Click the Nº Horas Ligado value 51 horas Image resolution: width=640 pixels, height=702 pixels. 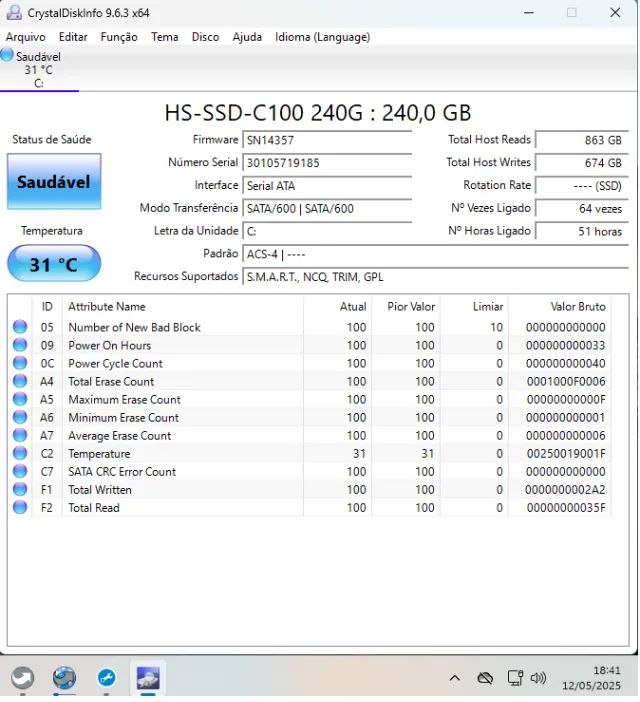[x=582, y=231]
